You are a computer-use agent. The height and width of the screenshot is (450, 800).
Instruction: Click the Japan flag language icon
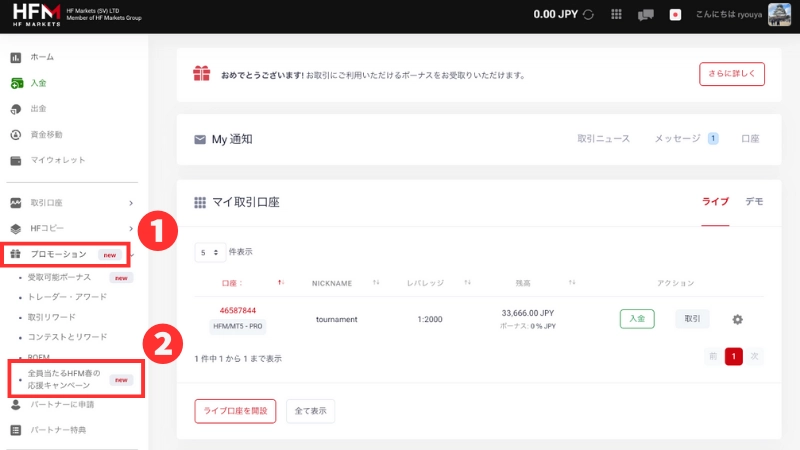[x=676, y=15]
